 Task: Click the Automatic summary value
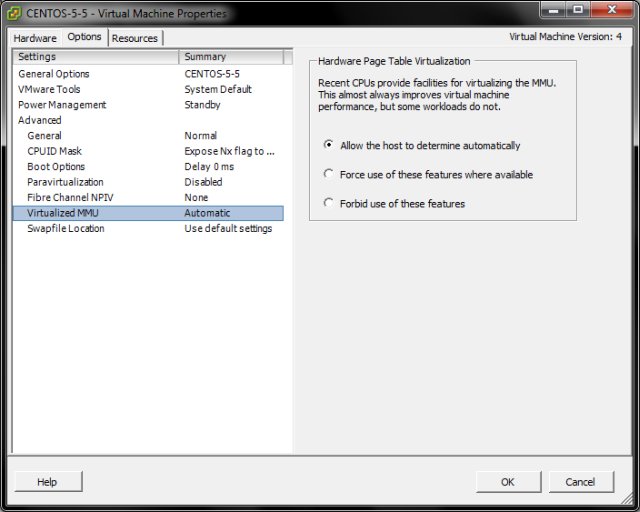click(207, 213)
